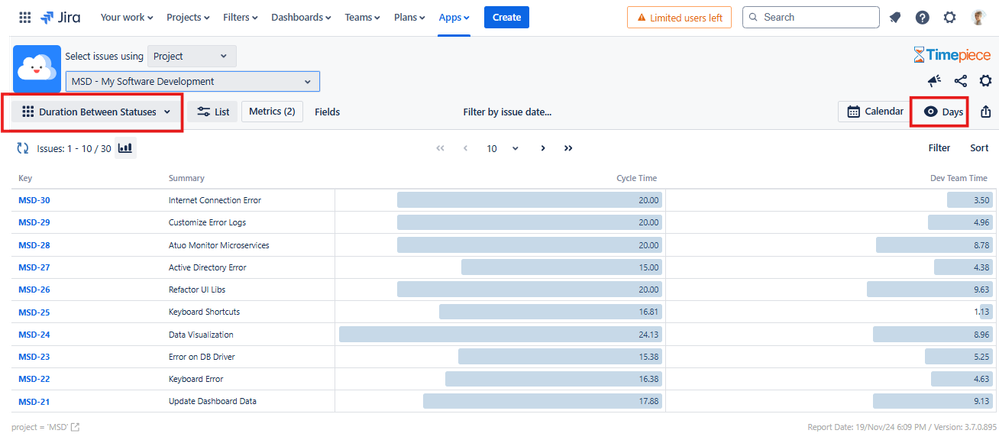Open issue MSD-26 link

click(x=34, y=289)
